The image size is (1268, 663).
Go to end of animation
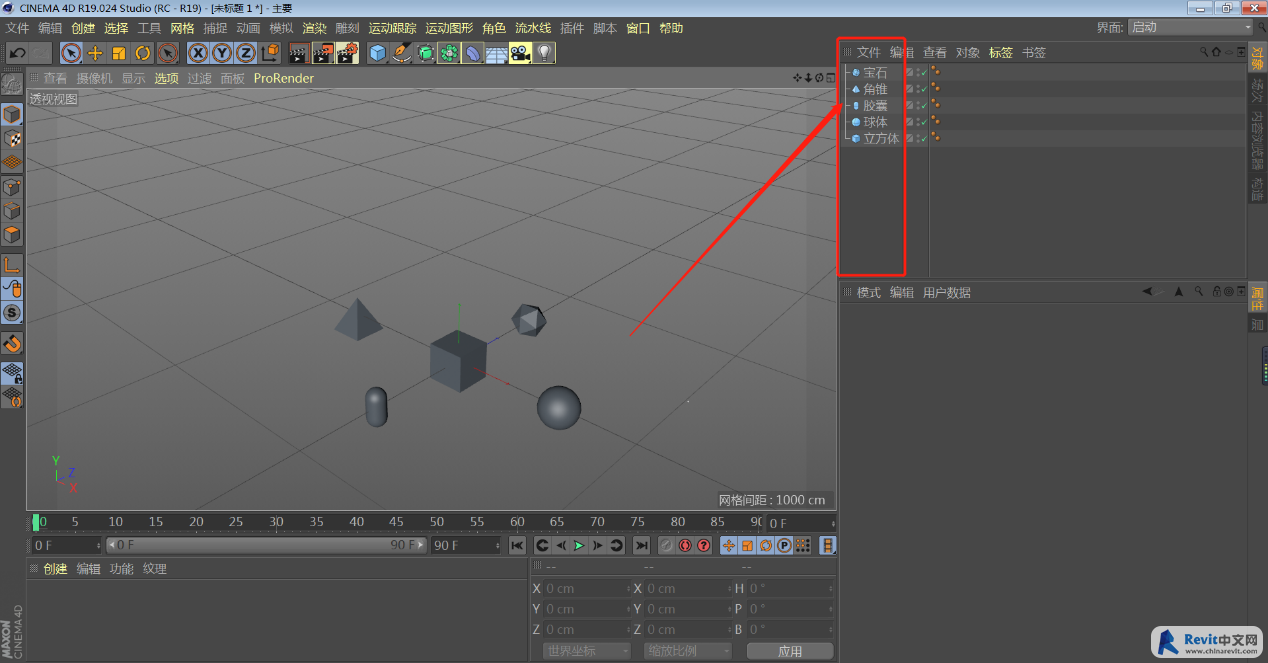[641, 545]
